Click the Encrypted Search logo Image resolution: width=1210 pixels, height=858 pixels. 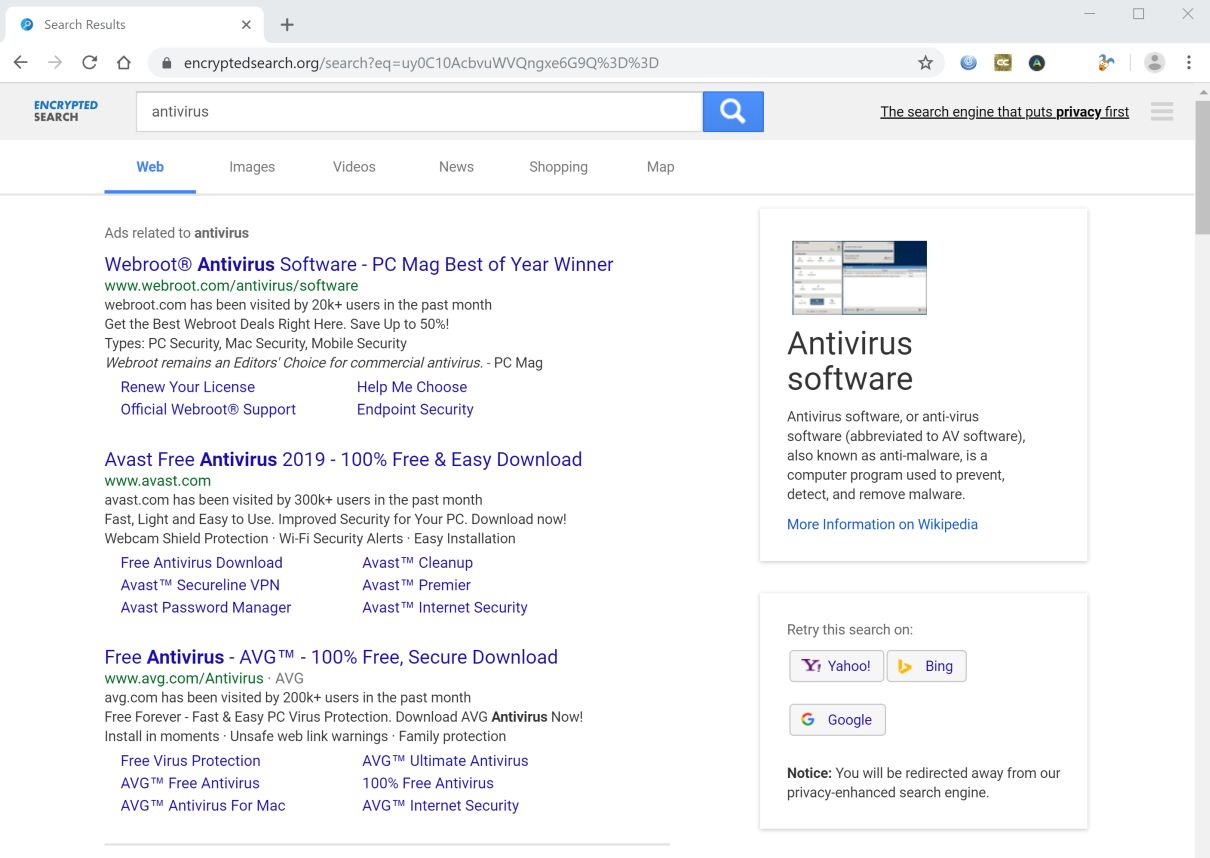(x=66, y=111)
